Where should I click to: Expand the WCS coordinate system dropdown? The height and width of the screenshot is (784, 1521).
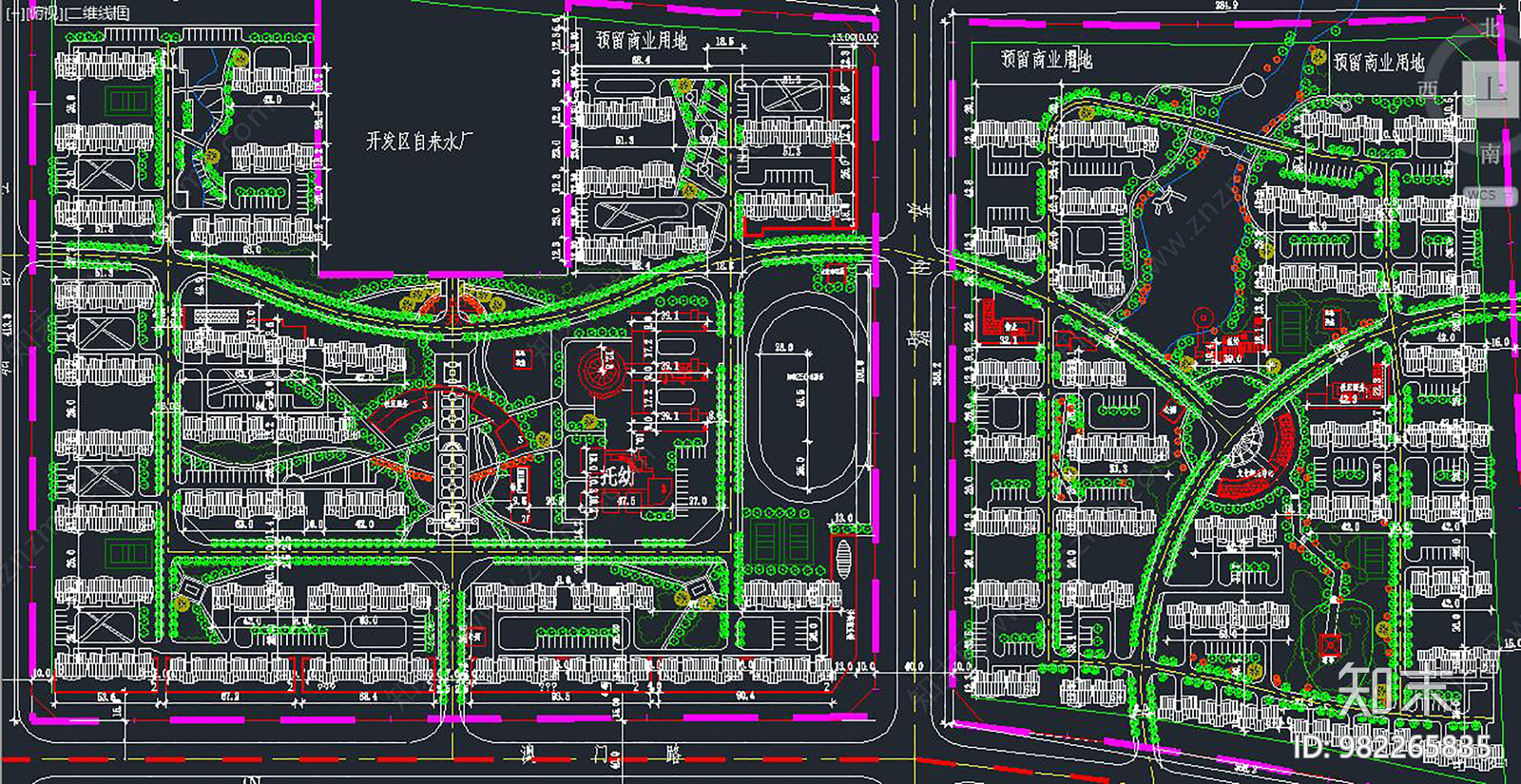[x=1491, y=195]
